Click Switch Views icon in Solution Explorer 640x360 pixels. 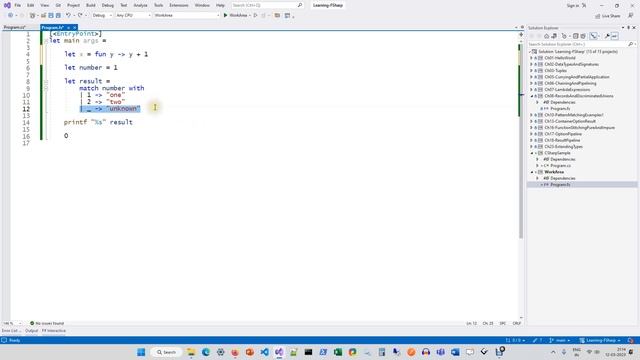(554, 36)
